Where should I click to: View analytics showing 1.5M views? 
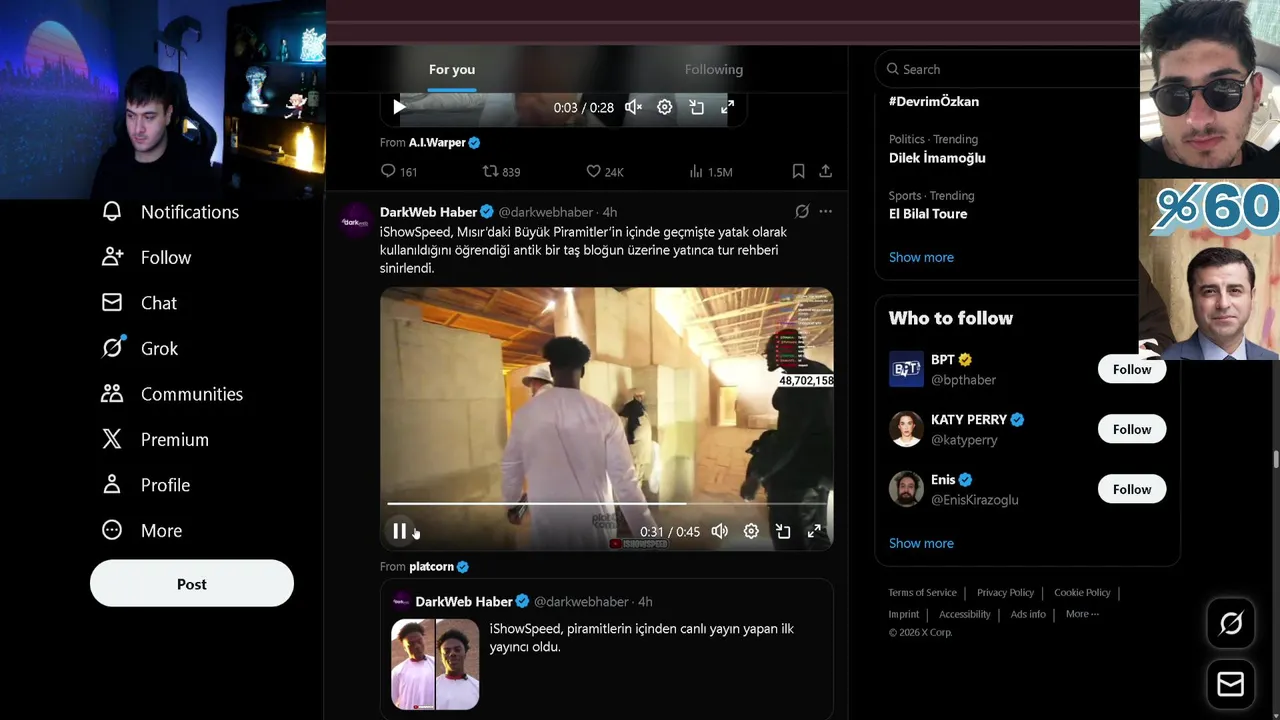pyautogui.click(x=710, y=172)
